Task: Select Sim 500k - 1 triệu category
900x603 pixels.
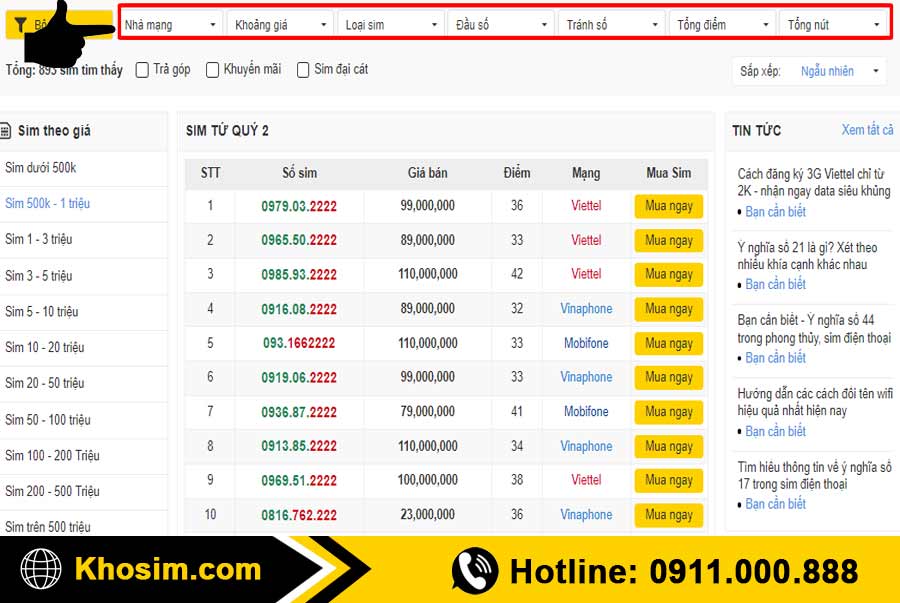Action: [x=48, y=203]
